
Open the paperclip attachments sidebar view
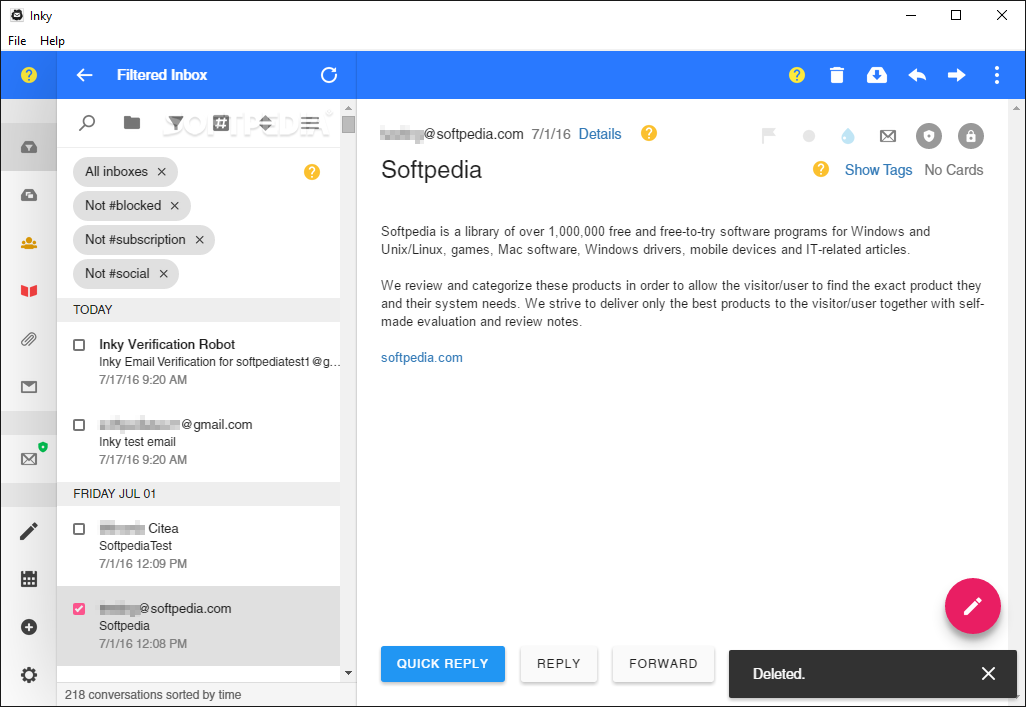(x=29, y=339)
